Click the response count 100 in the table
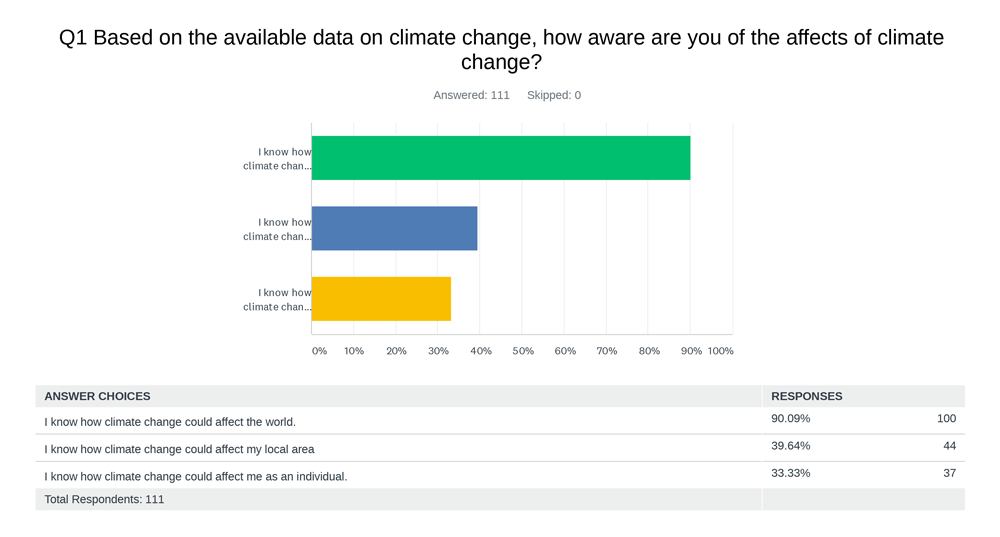 pos(946,419)
